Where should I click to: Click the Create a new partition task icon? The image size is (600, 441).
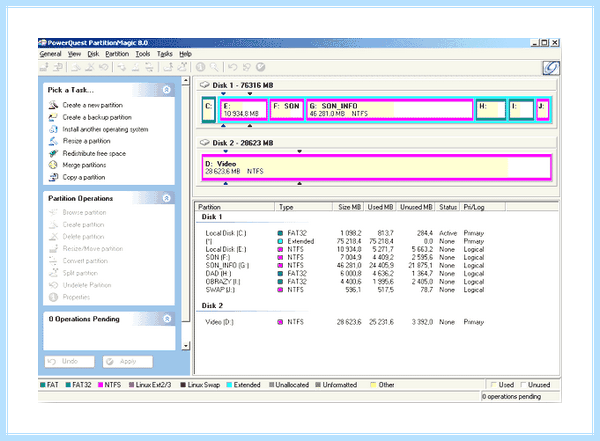point(53,105)
